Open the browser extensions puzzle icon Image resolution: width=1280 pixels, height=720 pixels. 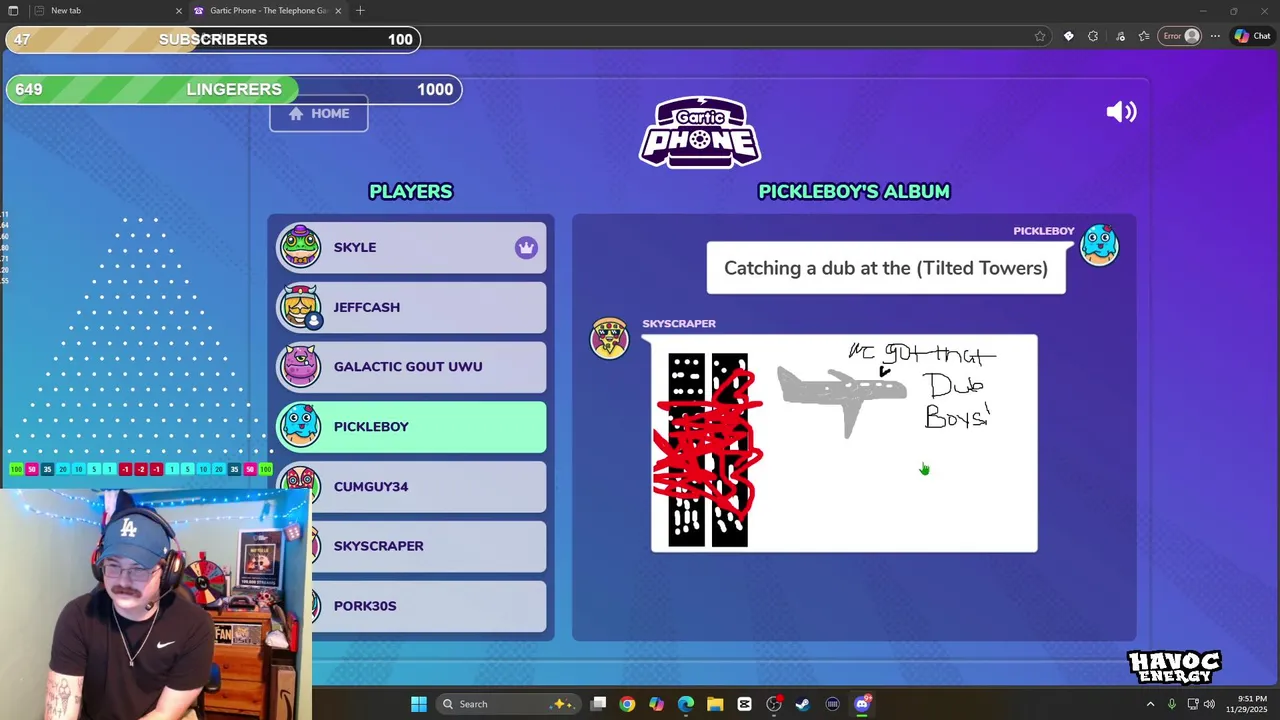pyautogui.click(x=1093, y=36)
